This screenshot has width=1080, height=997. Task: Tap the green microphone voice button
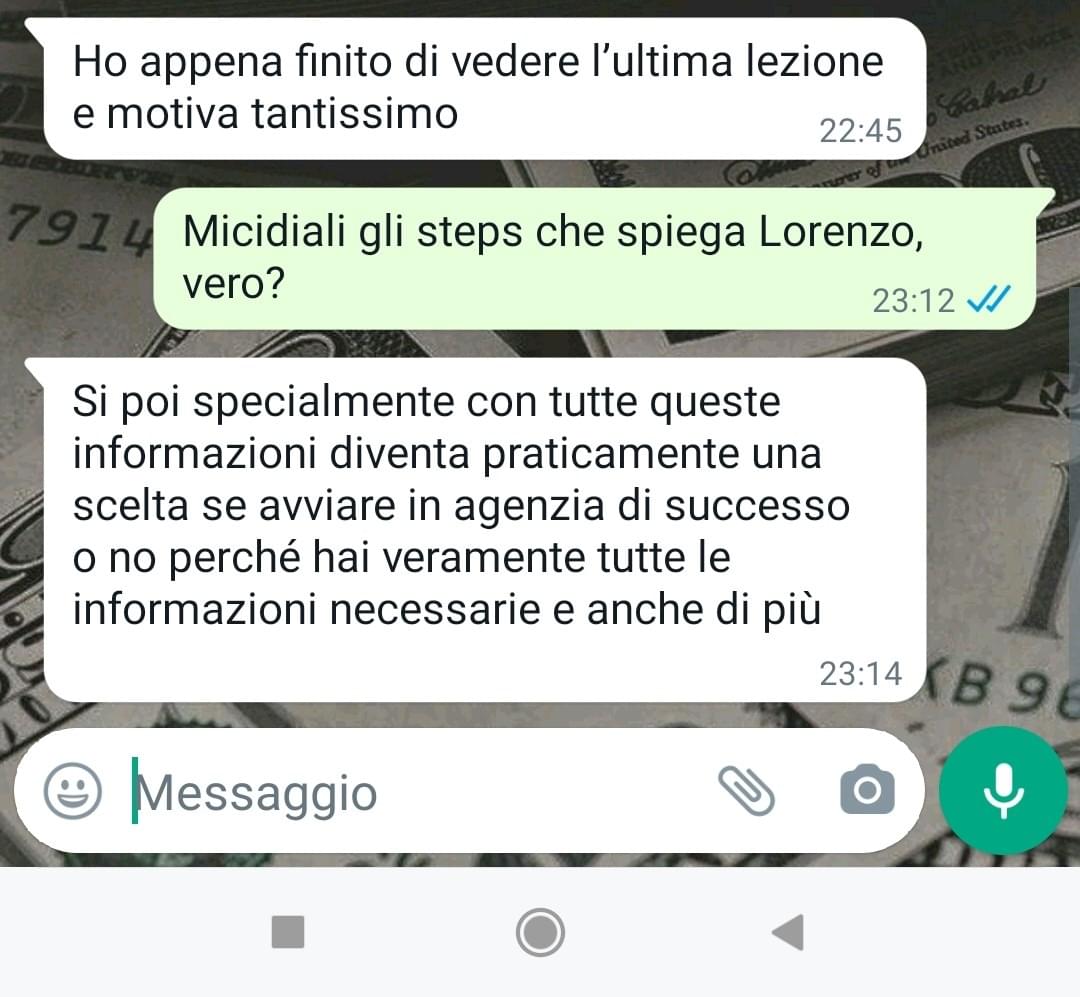click(x=1003, y=790)
